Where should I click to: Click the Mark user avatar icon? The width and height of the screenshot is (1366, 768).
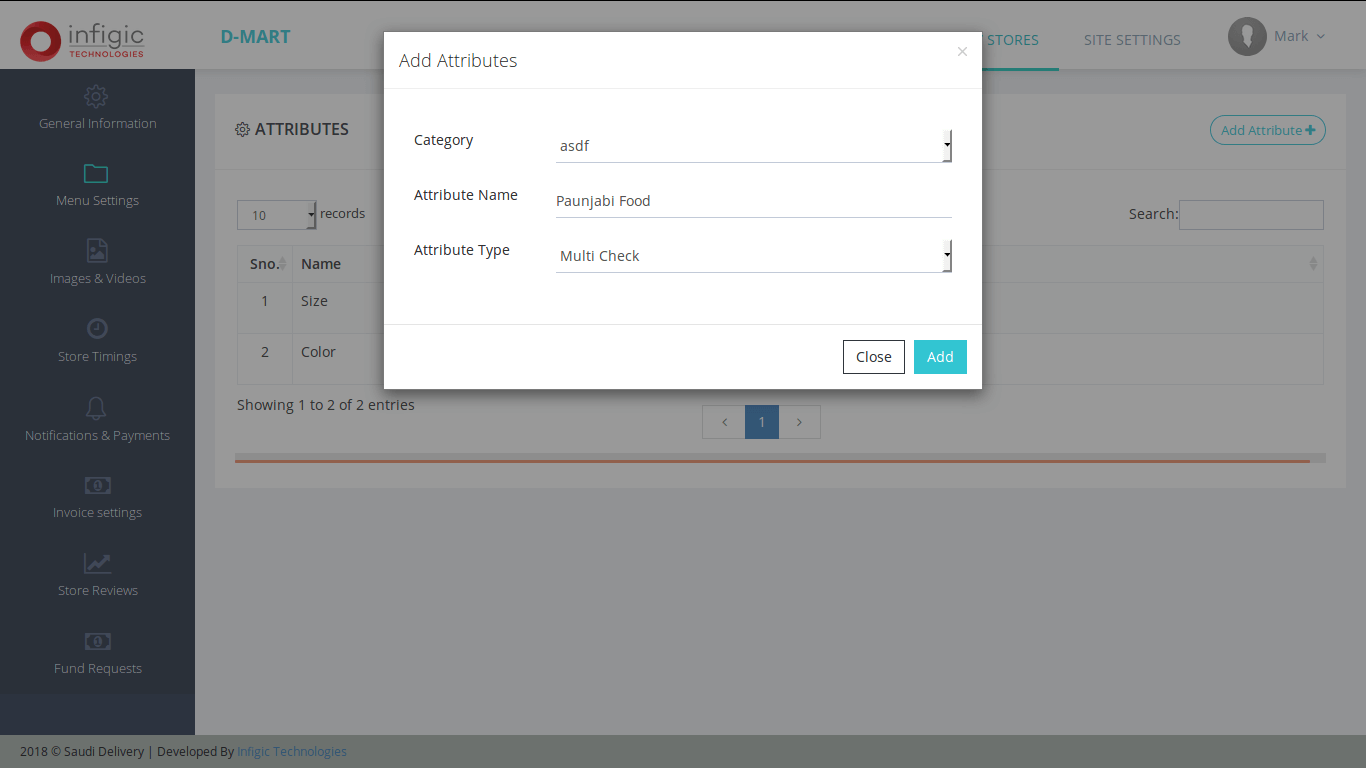coord(1247,37)
